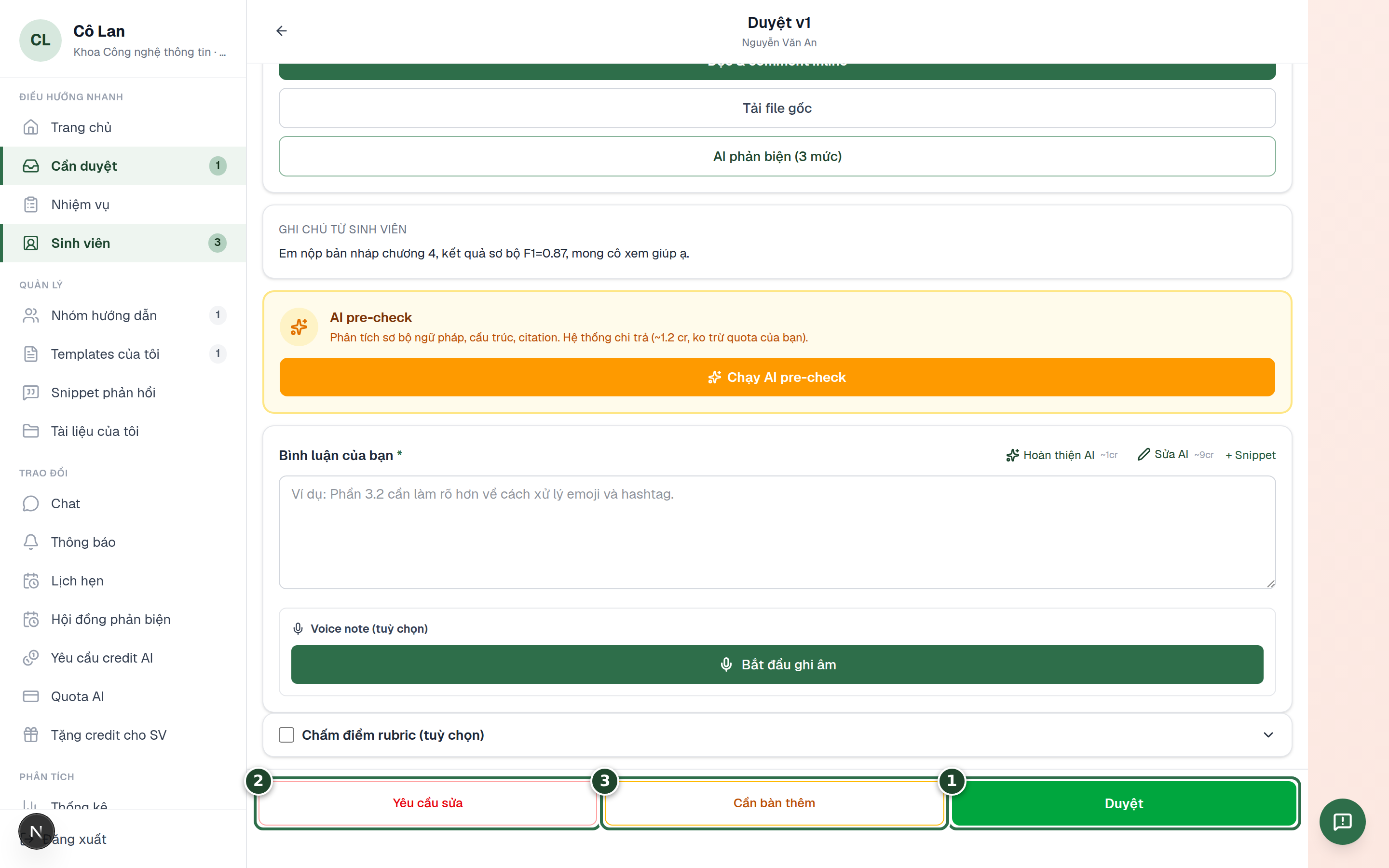The image size is (1389, 868).
Task: Open Nhóm hướng dẫn in the sidebar
Action: click(x=123, y=315)
